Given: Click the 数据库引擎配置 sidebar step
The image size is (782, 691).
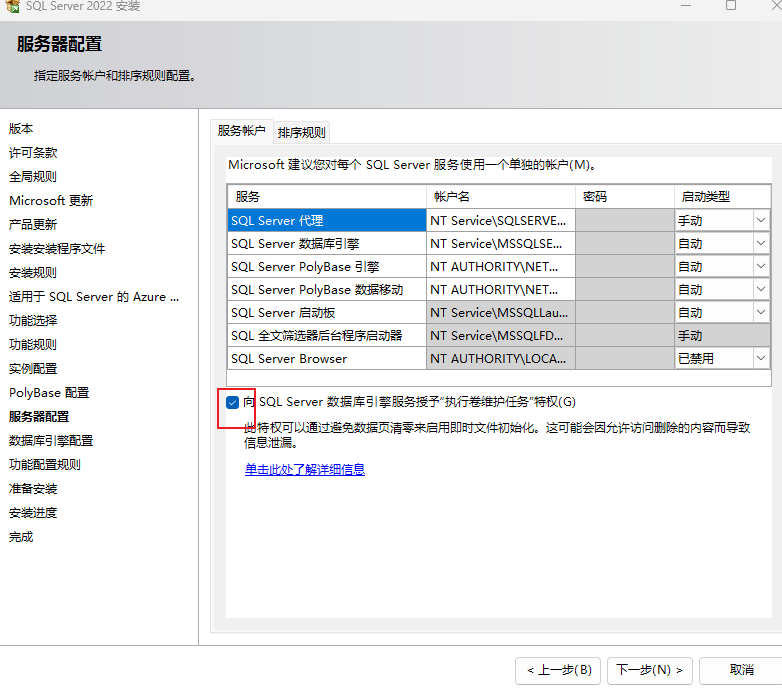Looking at the screenshot, I should (51, 441).
